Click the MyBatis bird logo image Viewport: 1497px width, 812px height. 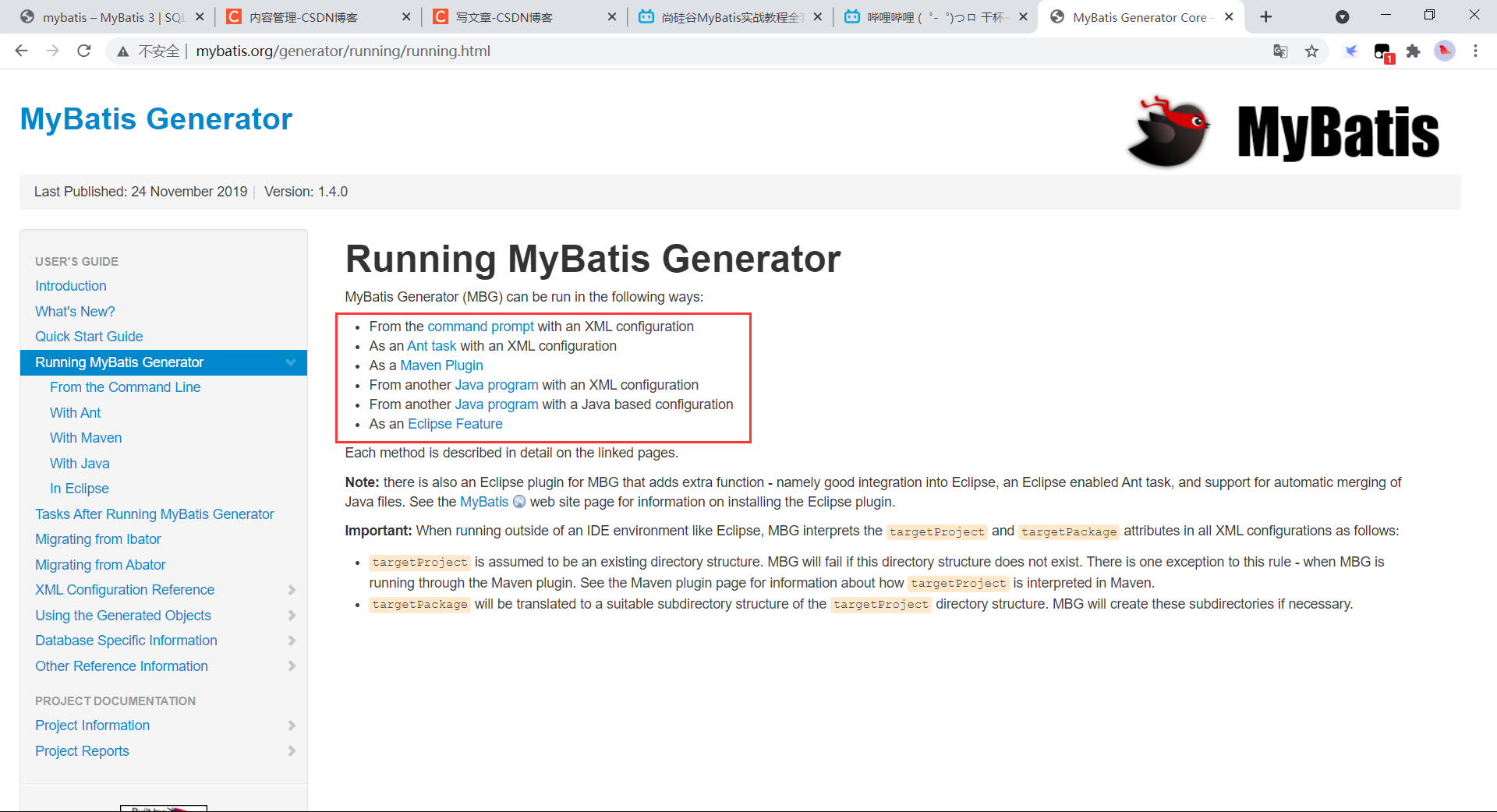tap(1167, 131)
